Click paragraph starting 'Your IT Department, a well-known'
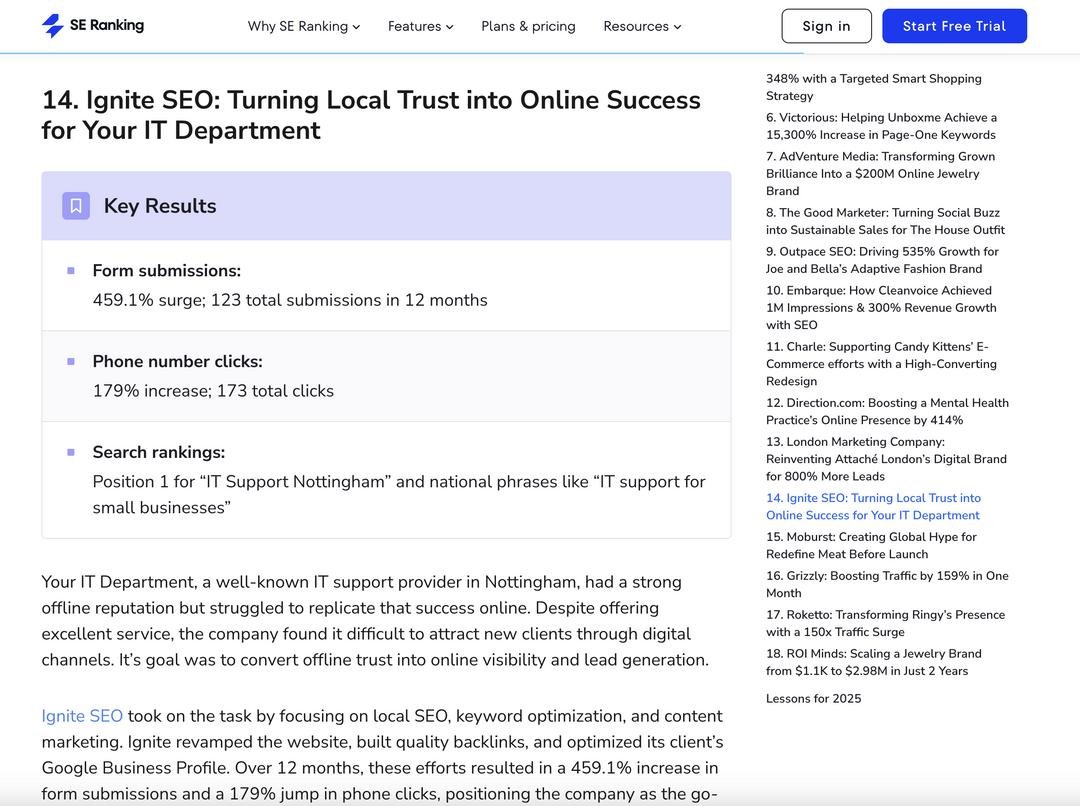Viewport: 1080px width, 806px height. 375,621
